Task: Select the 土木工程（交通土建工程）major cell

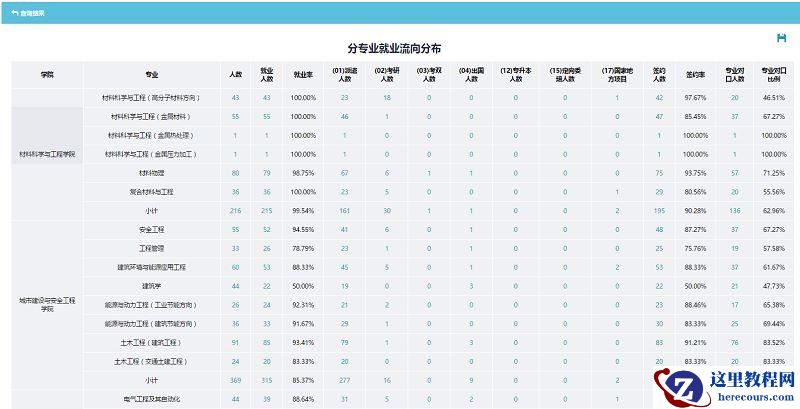Action: 152,362
